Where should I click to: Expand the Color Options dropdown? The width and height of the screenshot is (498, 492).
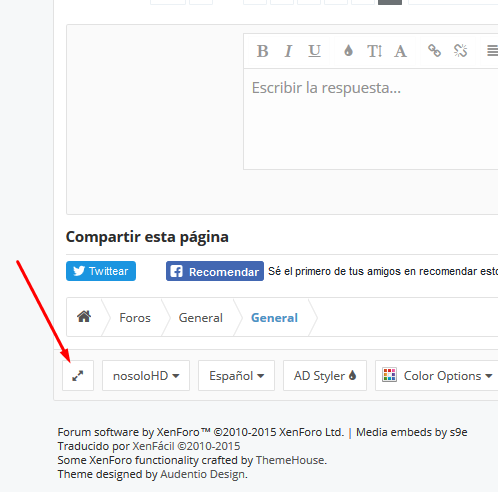[x=437, y=376]
